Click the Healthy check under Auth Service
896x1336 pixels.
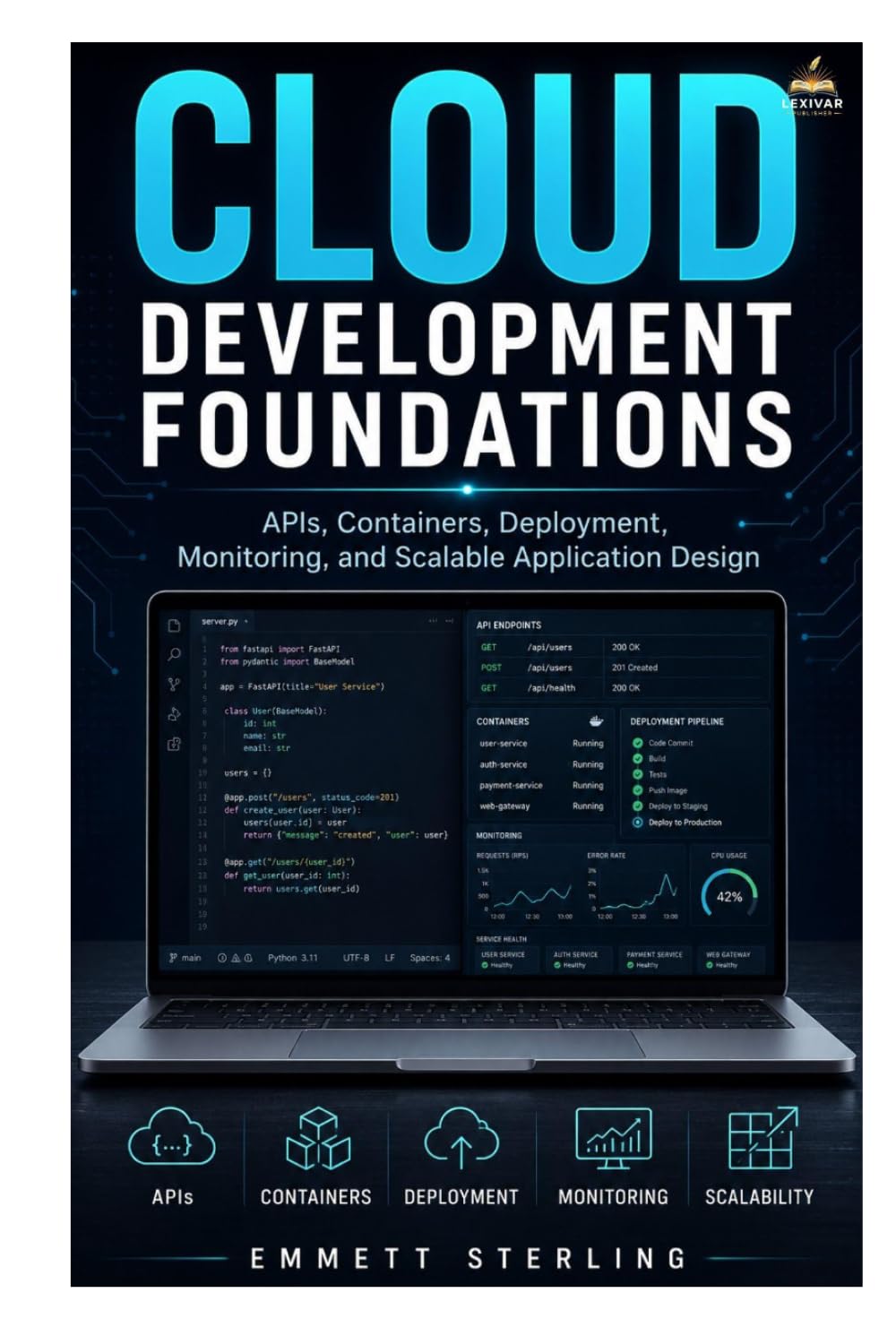557,965
